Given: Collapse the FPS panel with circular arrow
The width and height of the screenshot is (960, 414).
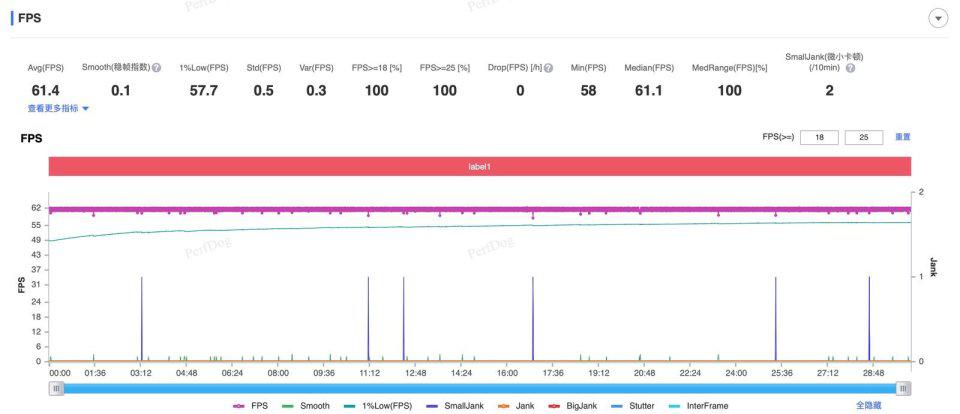Looking at the screenshot, I should (938, 18).
